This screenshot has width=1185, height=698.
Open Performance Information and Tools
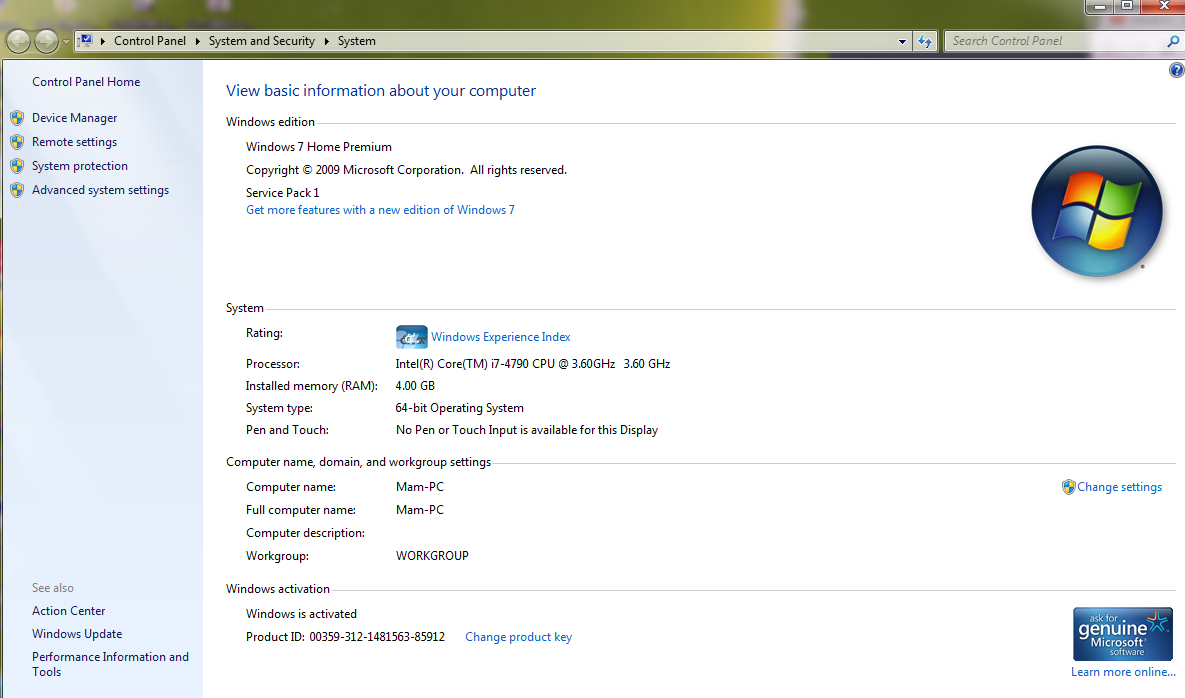pyautogui.click(x=110, y=664)
